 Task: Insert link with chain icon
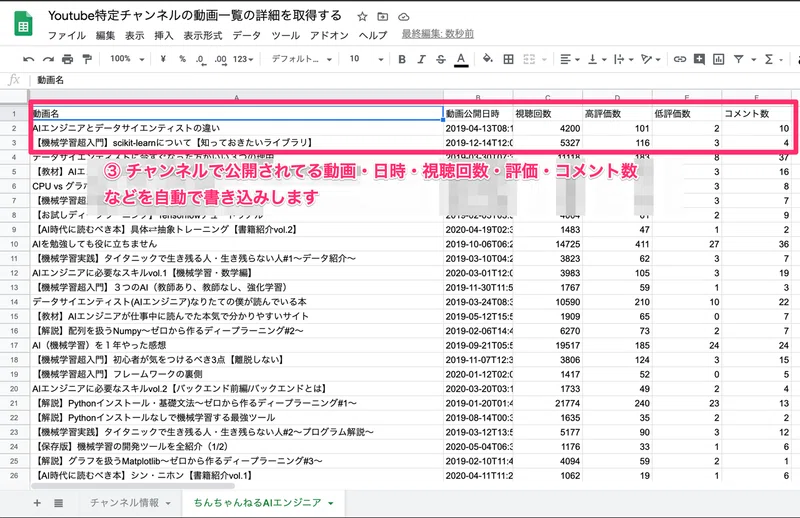point(680,59)
